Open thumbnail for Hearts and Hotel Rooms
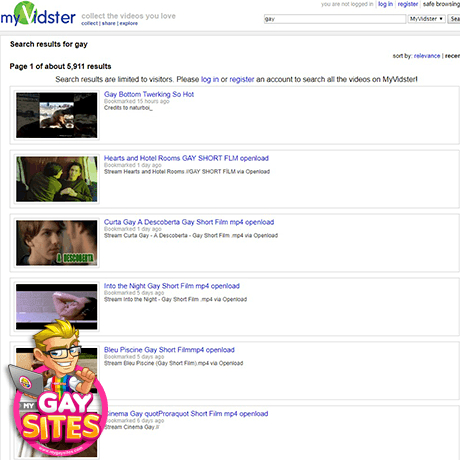This screenshot has height=460, width=460. [57, 179]
